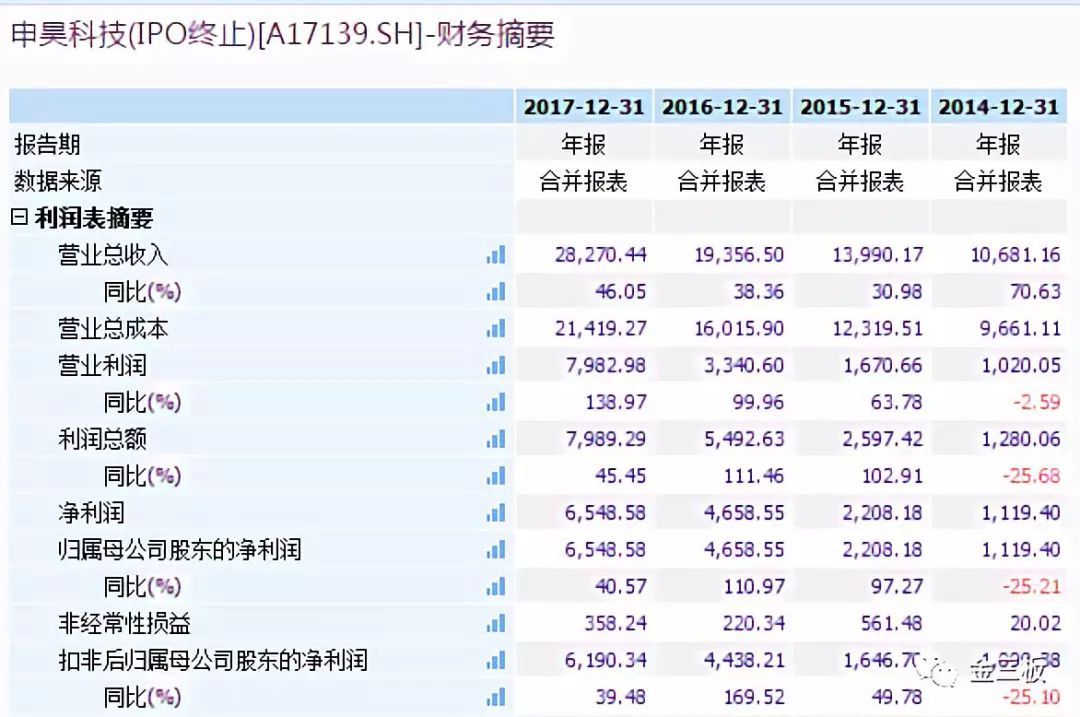1080x717 pixels.
Task: Open chart icon for 扣非后归属母公司股东的净利润 row
Action: pos(496,660)
